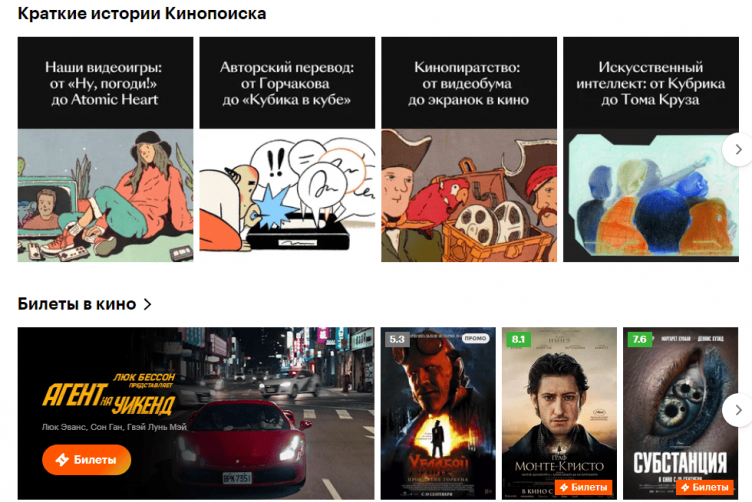Click the 5.3 rating badge on Хеллбой poster
This screenshot has height=502, width=752.
(397, 339)
